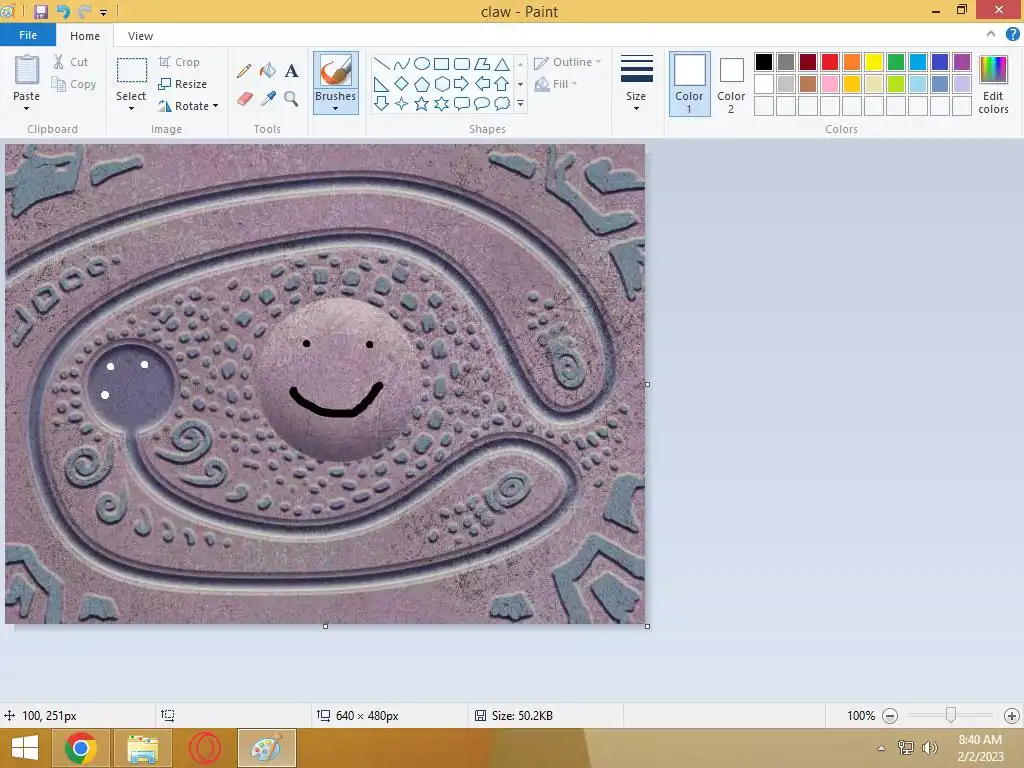Open the Paste dropdown arrow
The image size is (1024, 768).
26,108
